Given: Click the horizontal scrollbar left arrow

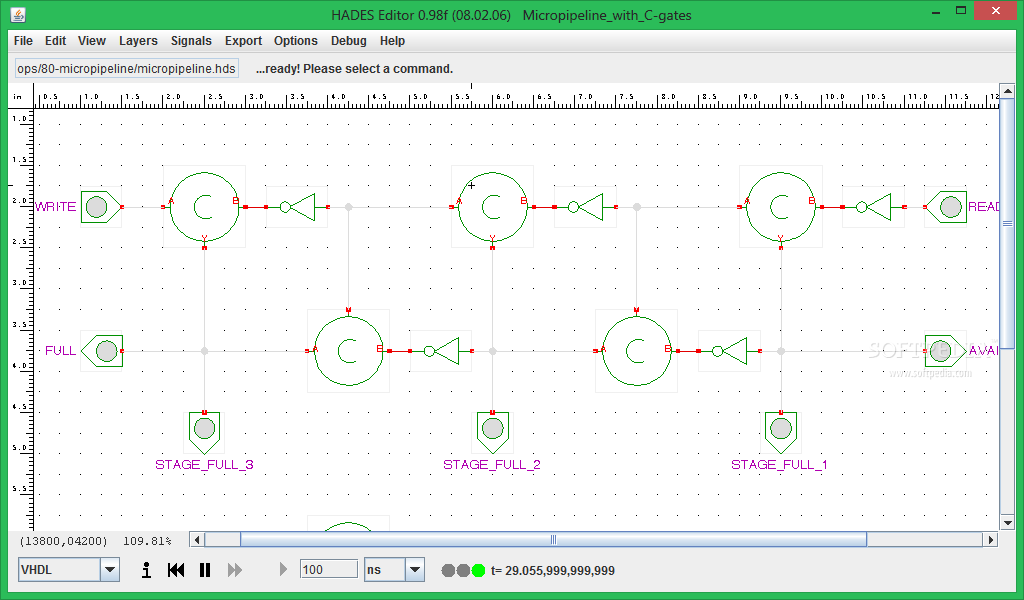Looking at the screenshot, I should 197,540.
